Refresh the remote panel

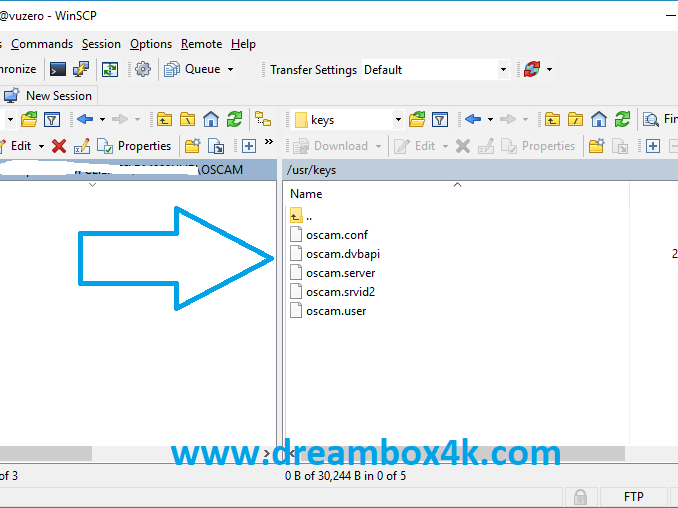click(622, 119)
